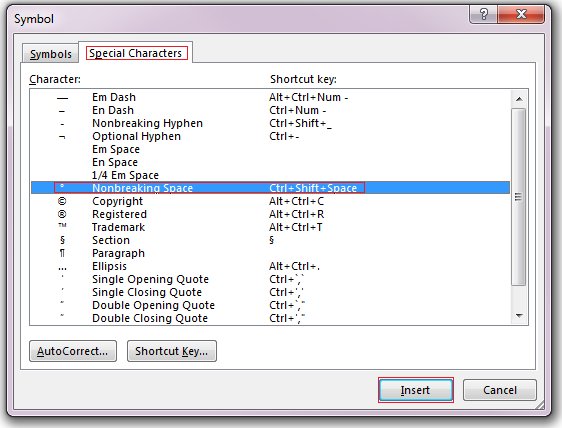Click the Shortcut key: column header

coord(303,79)
